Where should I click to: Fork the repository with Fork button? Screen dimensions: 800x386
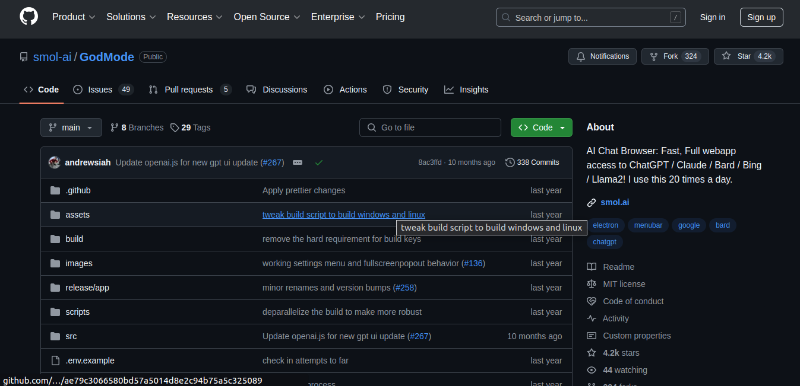tap(674, 57)
